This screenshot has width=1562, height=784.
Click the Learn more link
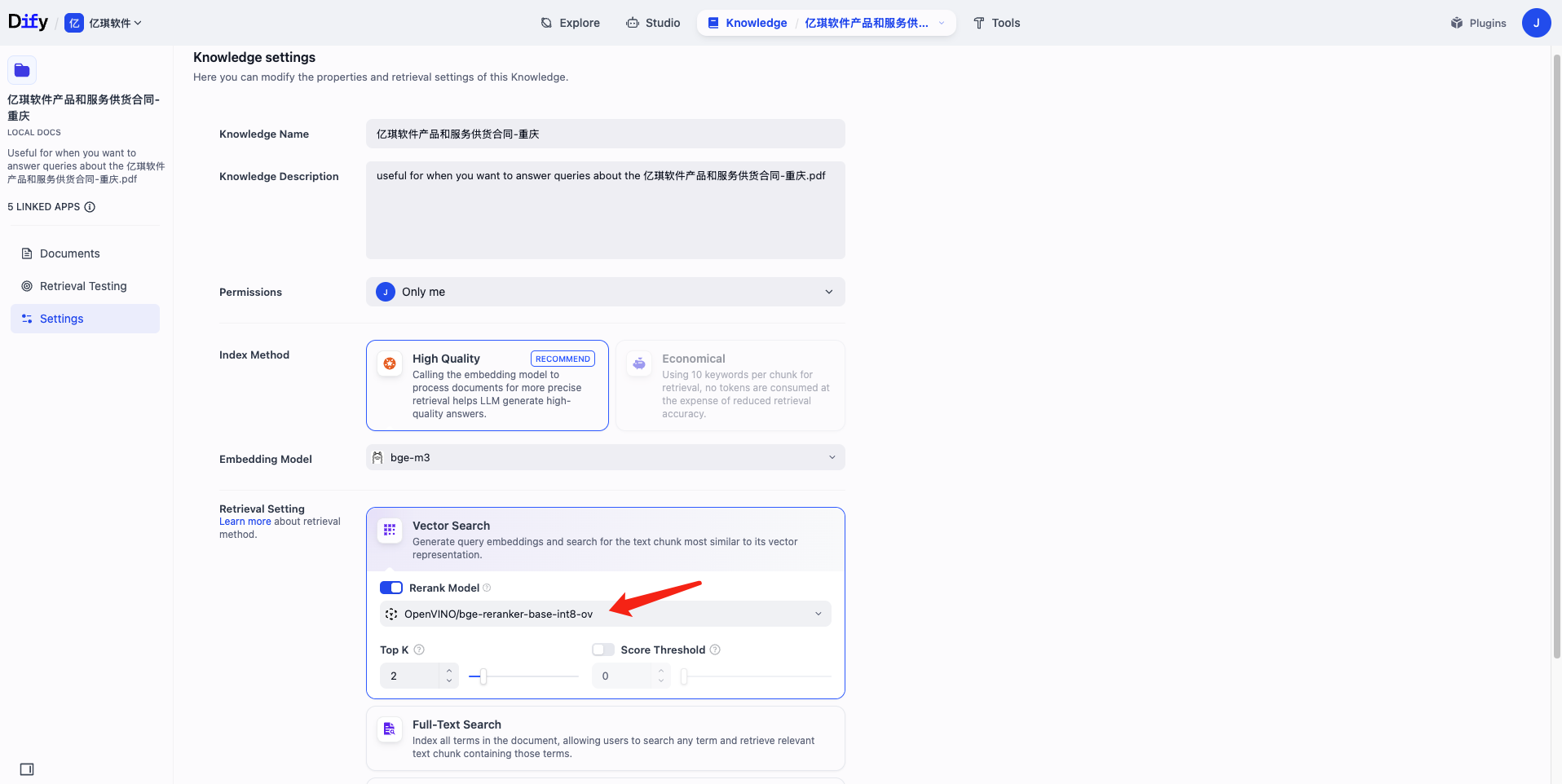point(245,522)
